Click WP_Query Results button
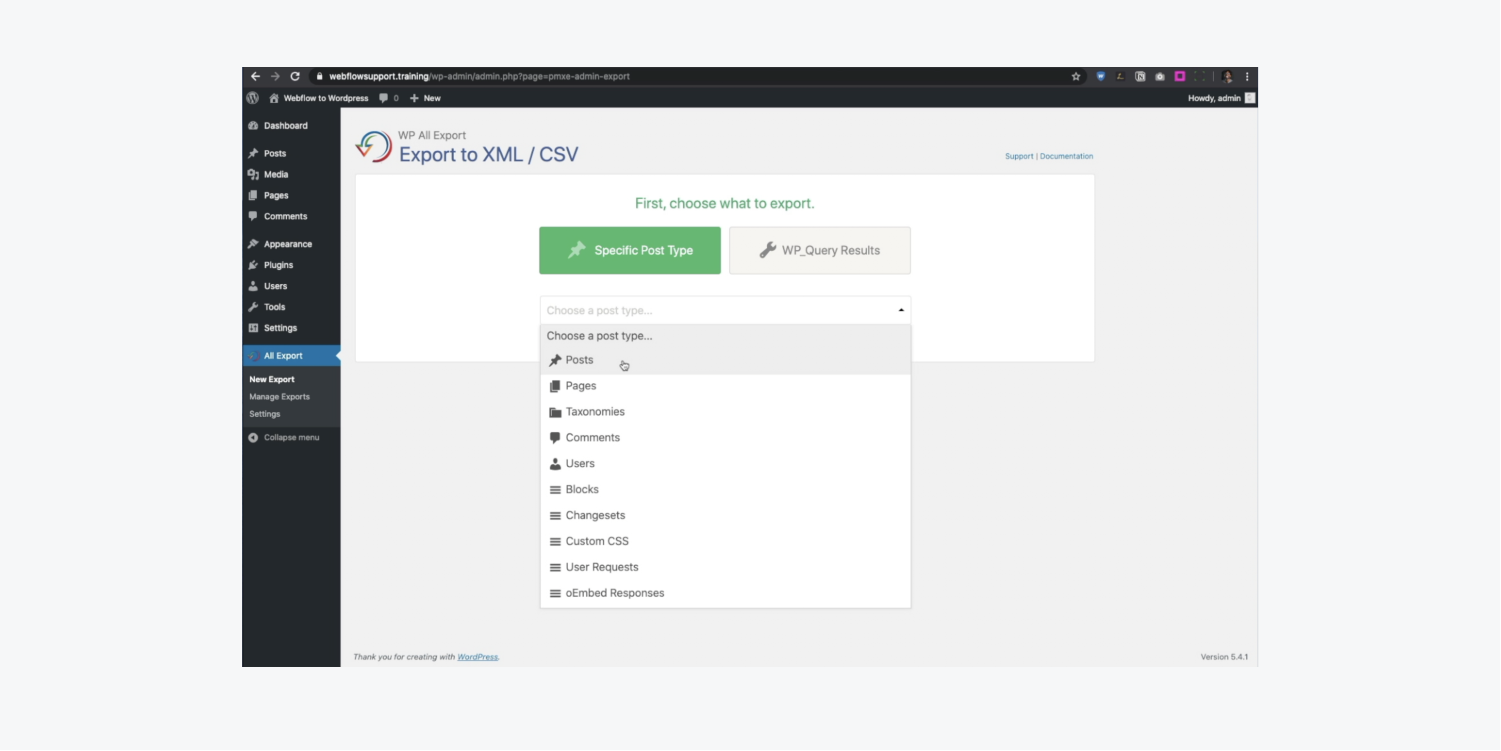This screenshot has width=1501, height=751. [820, 250]
